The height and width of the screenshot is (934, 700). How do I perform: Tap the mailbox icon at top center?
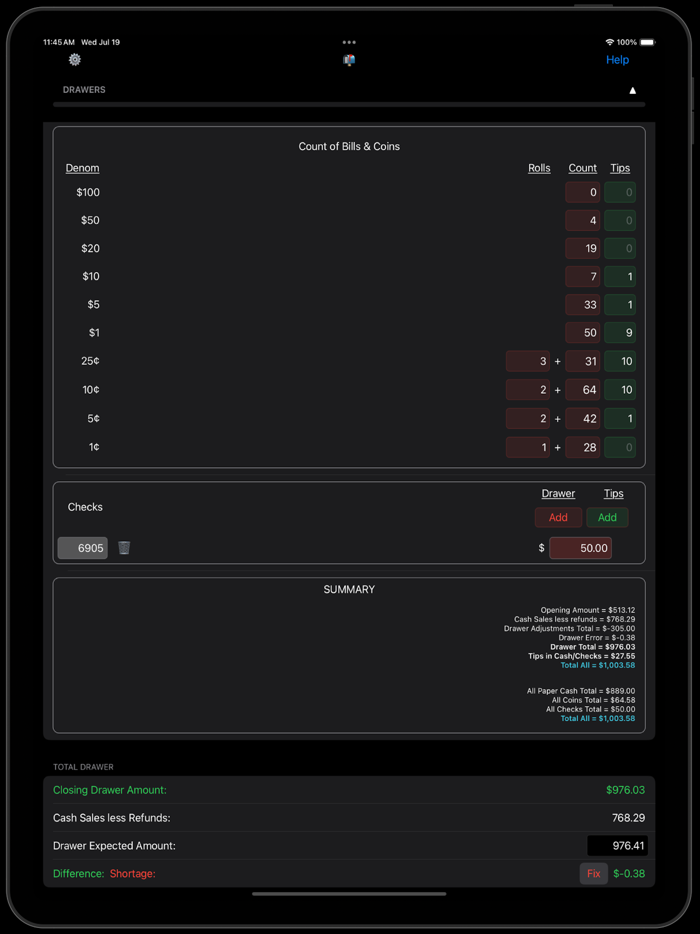[x=349, y=60]
